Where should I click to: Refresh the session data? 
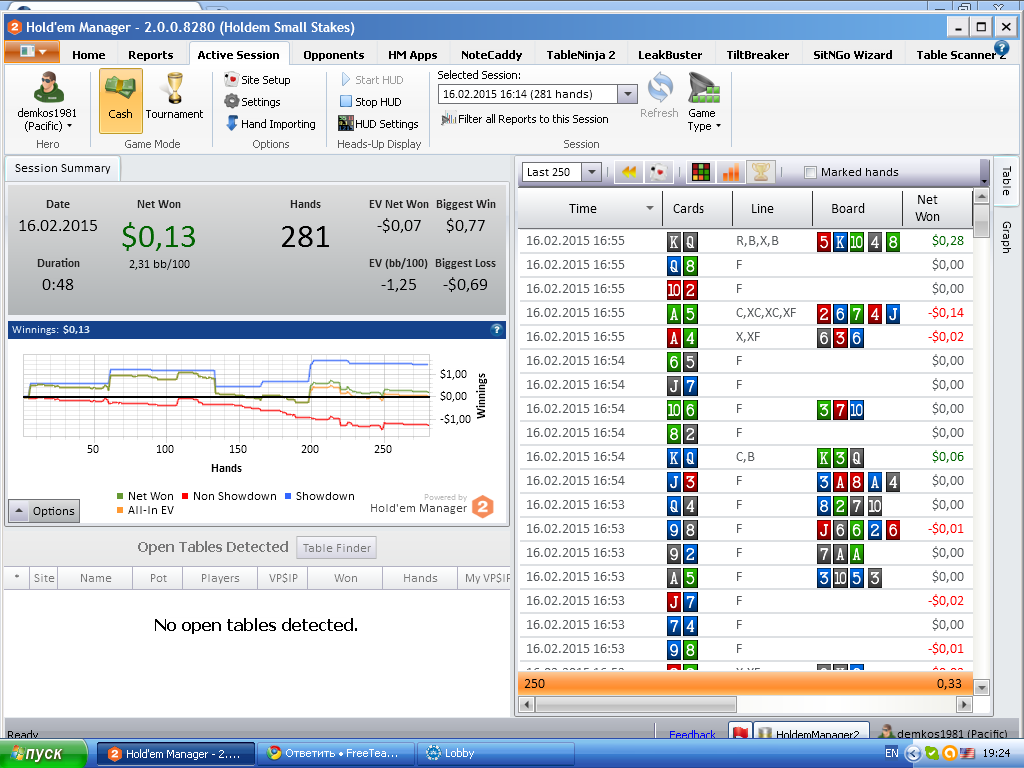pos(660,95)
